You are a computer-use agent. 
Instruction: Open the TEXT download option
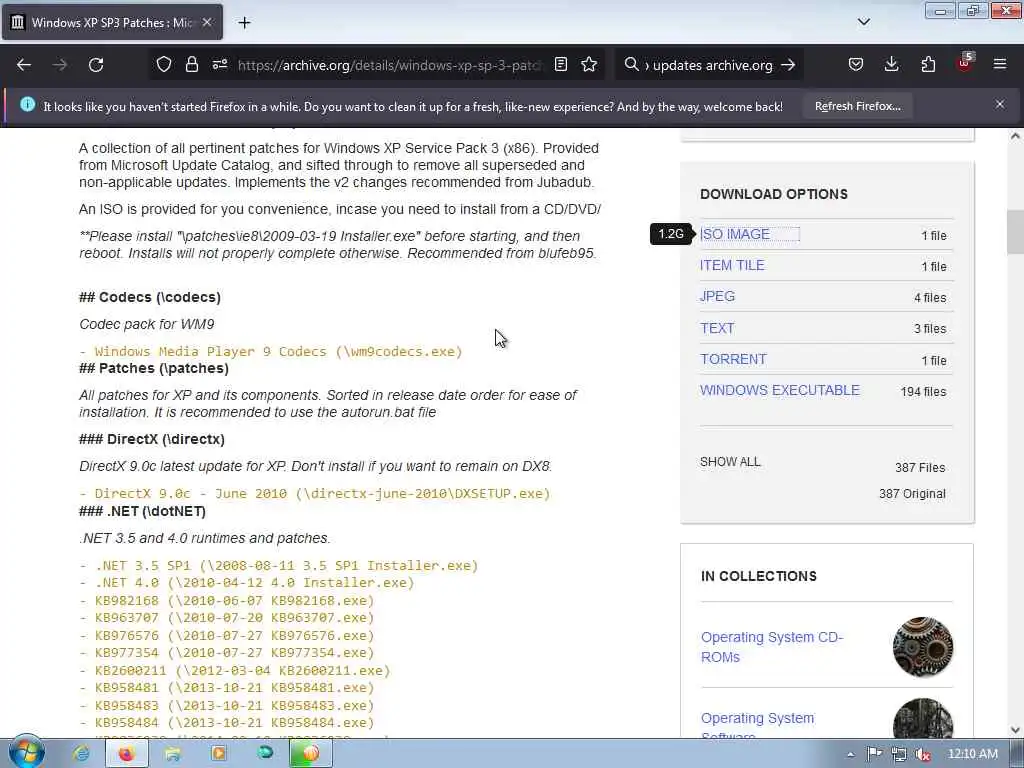click(717, 328)
